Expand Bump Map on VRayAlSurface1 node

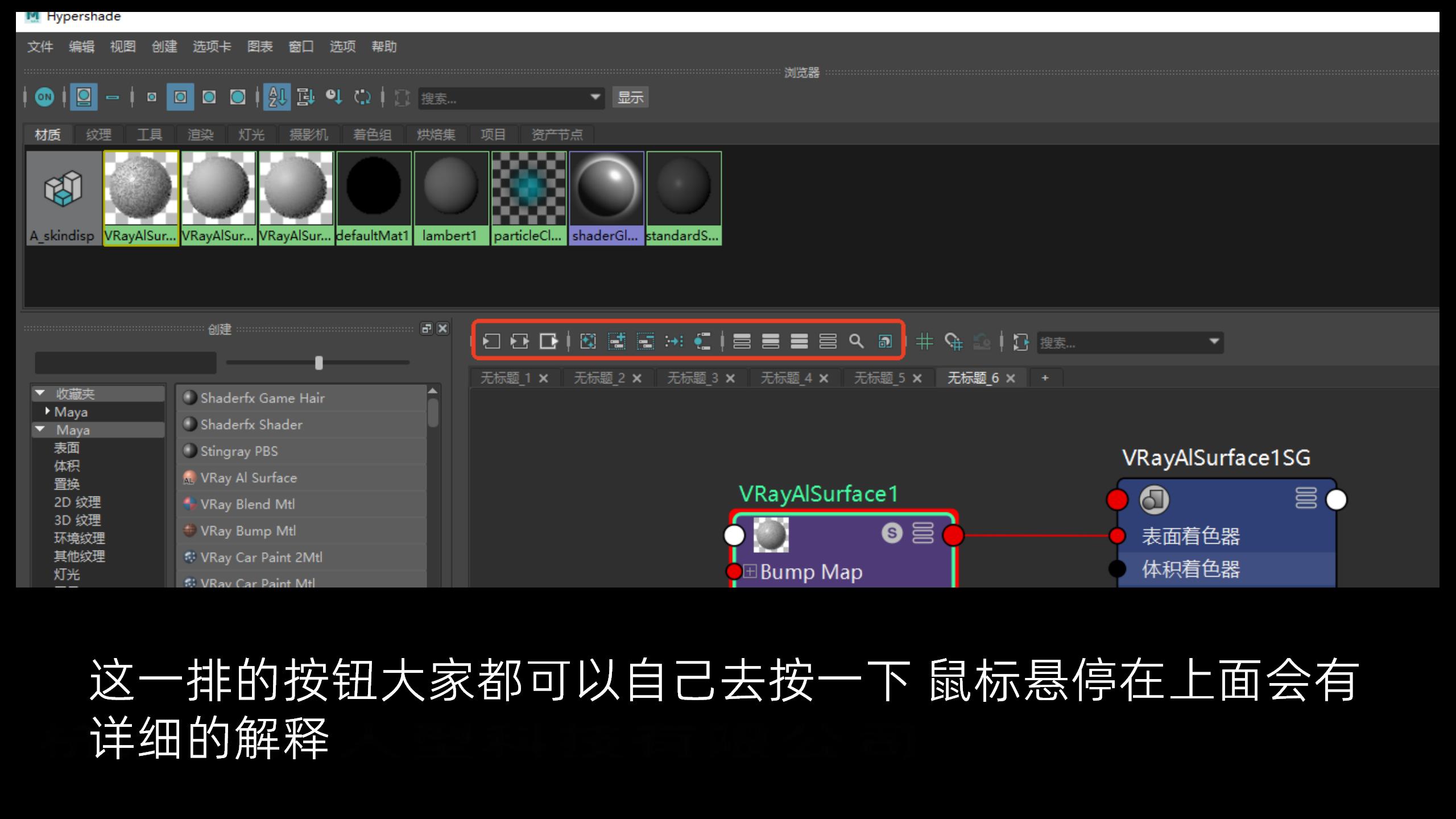tap(750, 571)
